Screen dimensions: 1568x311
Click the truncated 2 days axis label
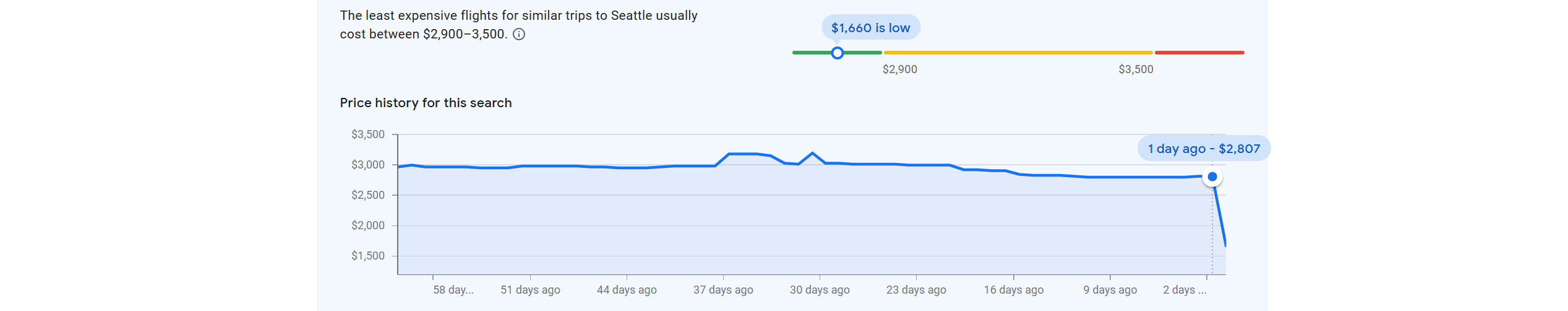pos(1184,290)
